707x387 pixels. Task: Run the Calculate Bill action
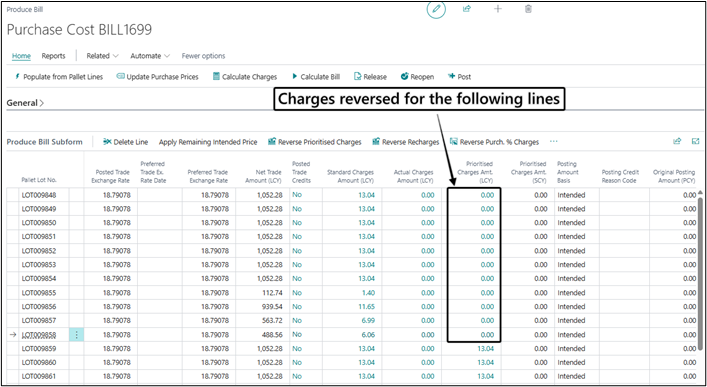coord(316,77)
